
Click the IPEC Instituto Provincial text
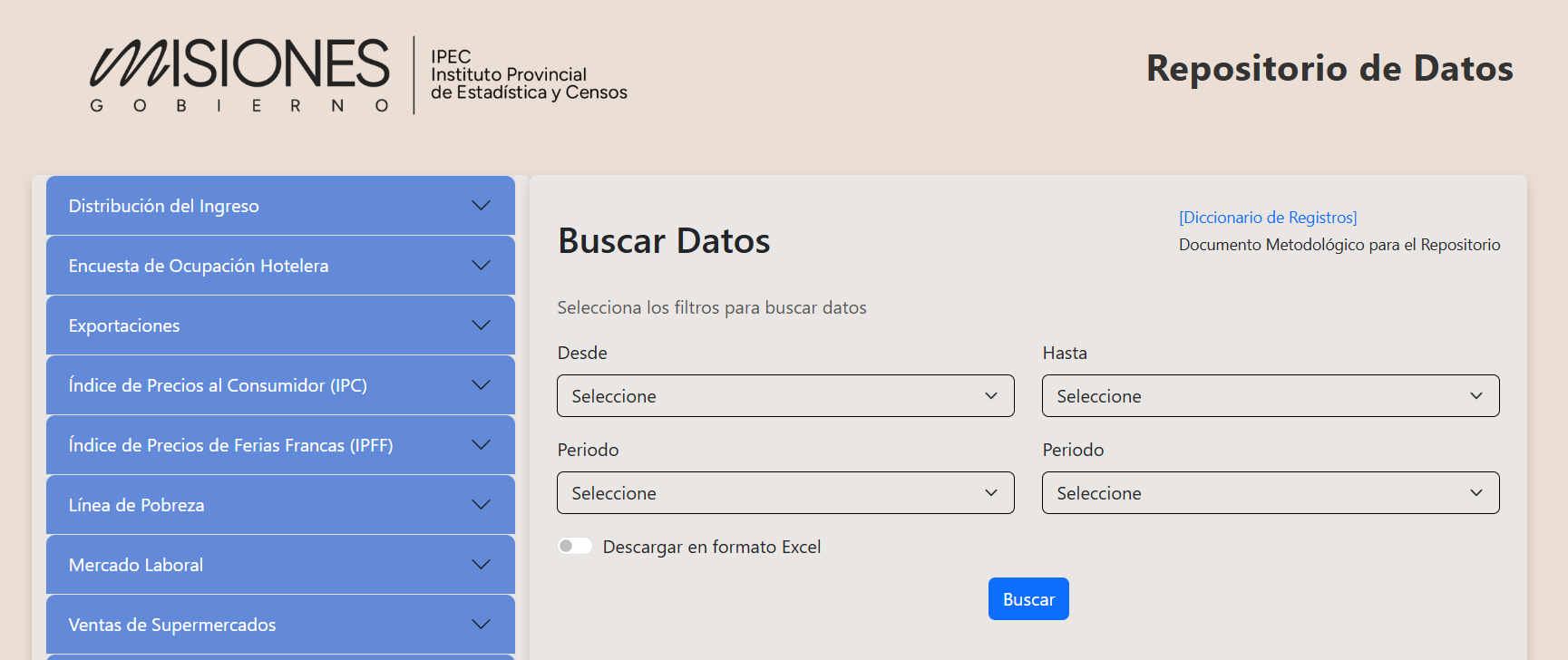point(529,75)
